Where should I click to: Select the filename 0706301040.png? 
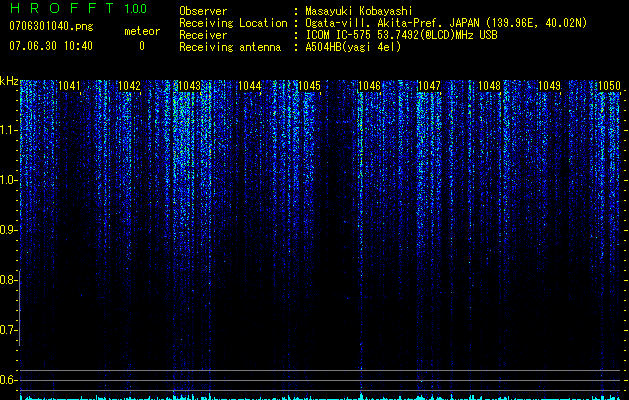click(51, 26)
